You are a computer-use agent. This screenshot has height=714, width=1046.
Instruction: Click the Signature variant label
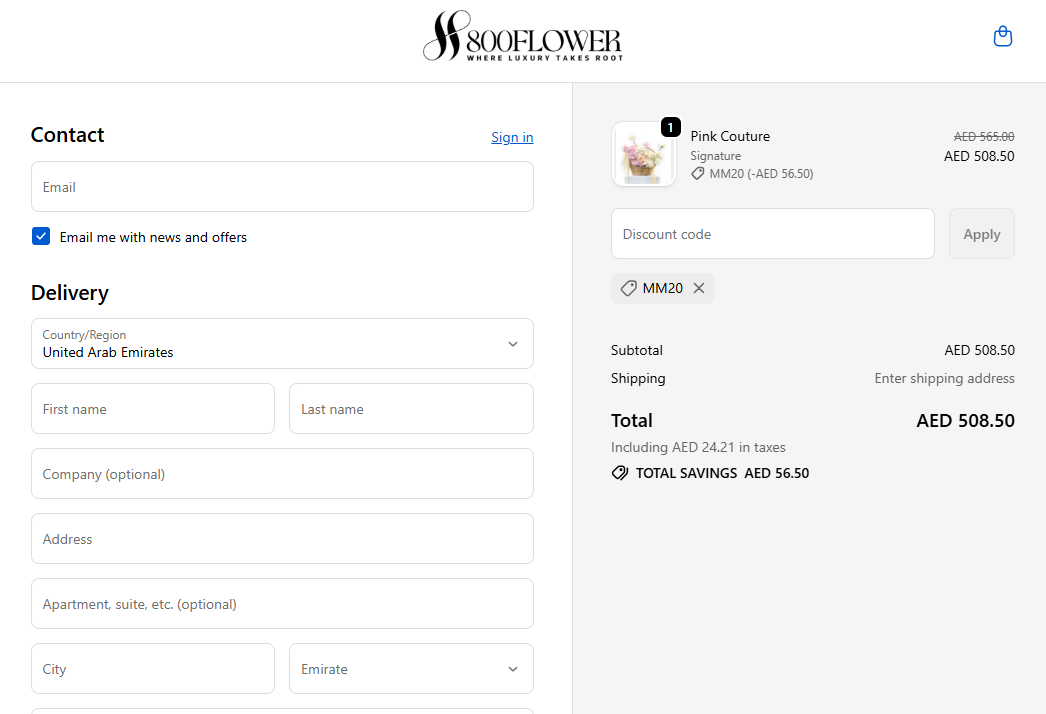click(x=716, y=155)
